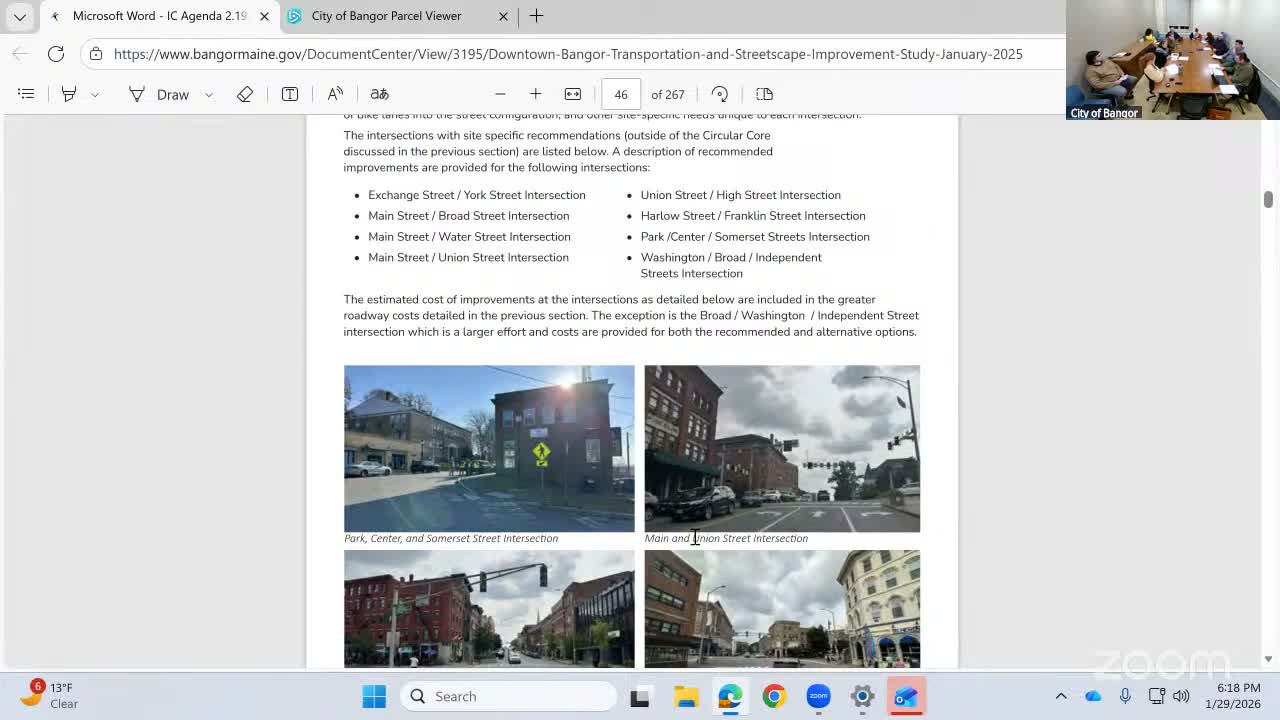Click the add text box icon
This screenshot has width=1280, height=720.
click(290, 94)
